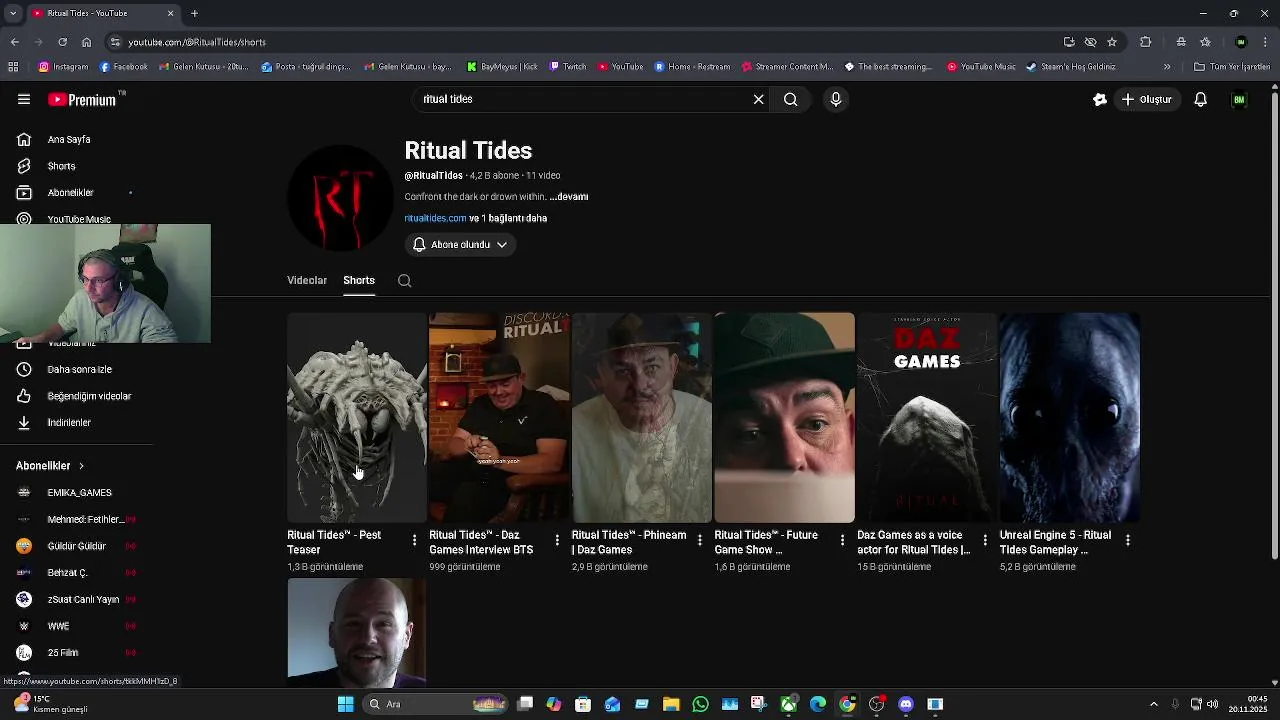The height and width of the screenshot is (720, 1280).
Task: Open Beğendiğim videolar list
Action: pos(89,396)
